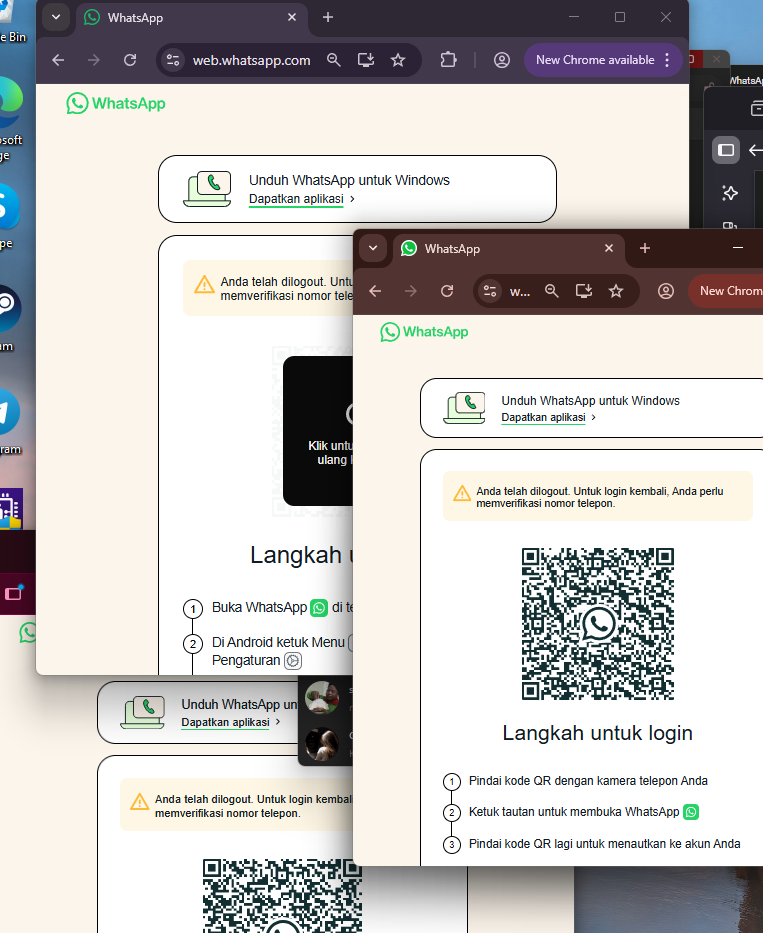Open profile icon in rear Chrome window
763x933 pixels.
pos(502,60)
